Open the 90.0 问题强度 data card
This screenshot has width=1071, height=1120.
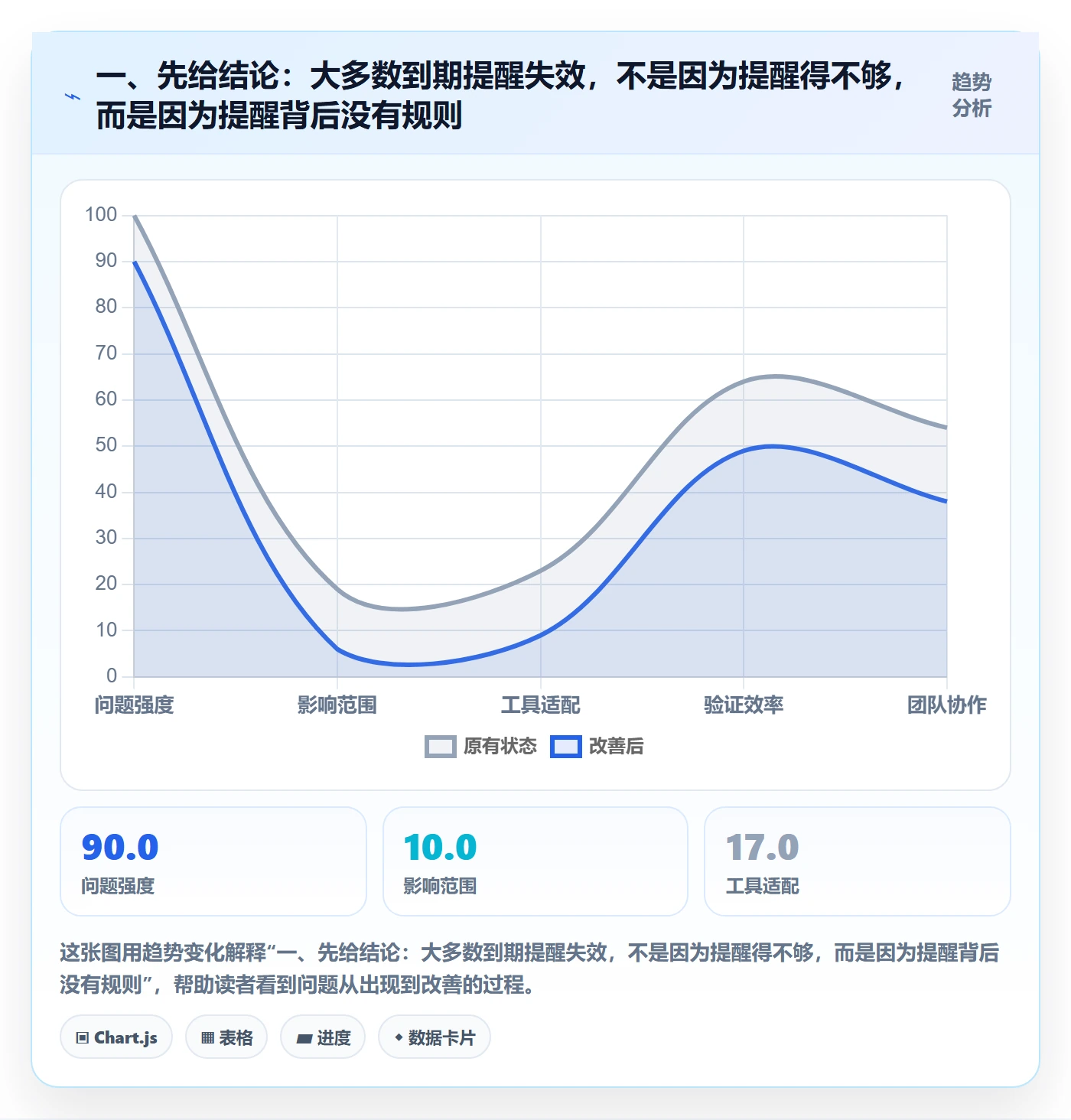[213, 861]
